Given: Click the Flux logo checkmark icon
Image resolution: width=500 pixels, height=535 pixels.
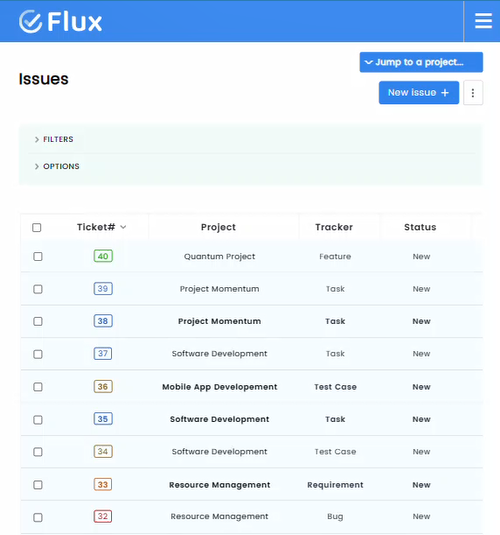Looking at the screenshot, I should 30,21.
